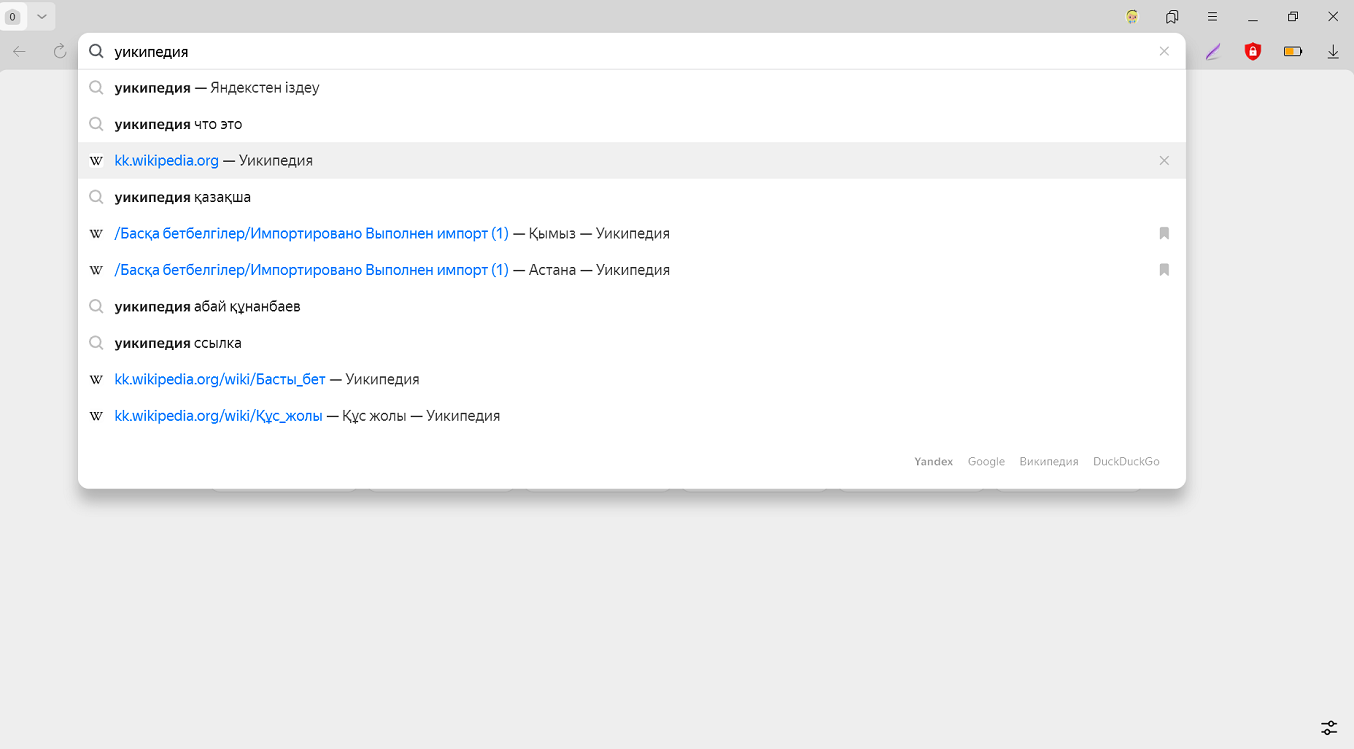Open page customization sliders icon
The width and height of the screenshot is (1354, 749).
click(1329, 727)
